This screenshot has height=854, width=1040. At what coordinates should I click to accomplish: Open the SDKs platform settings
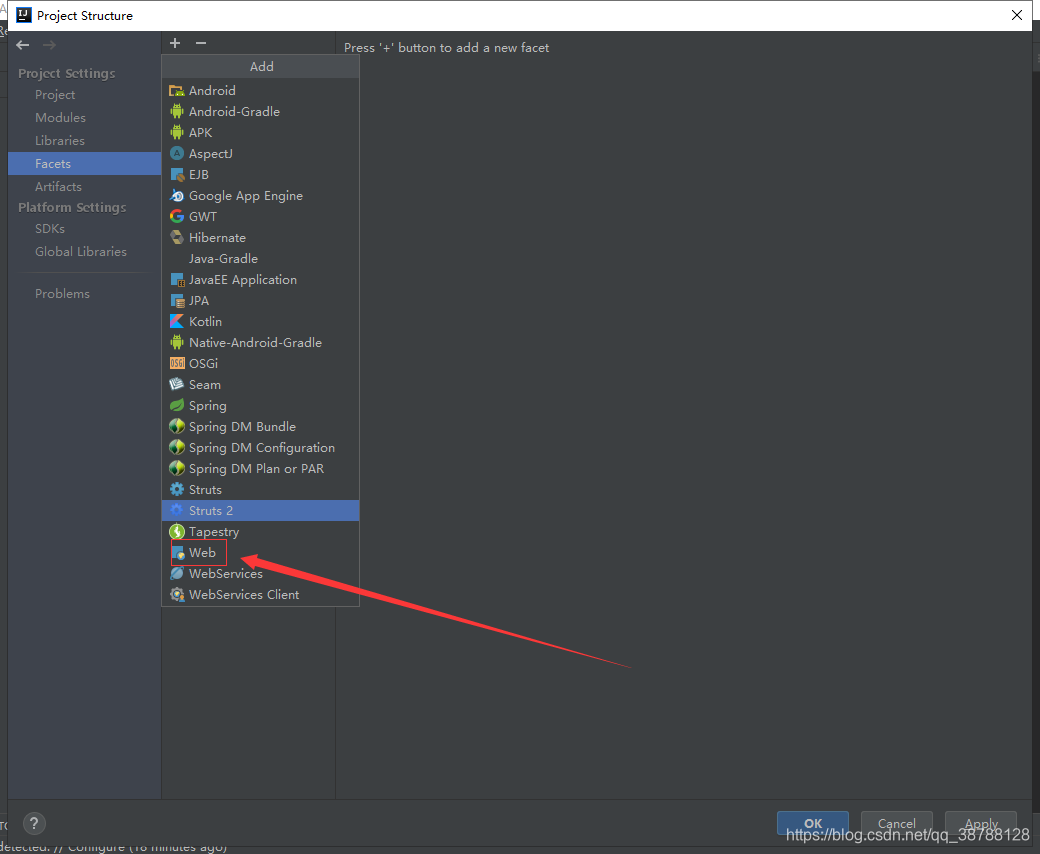[x=84, y=229]
